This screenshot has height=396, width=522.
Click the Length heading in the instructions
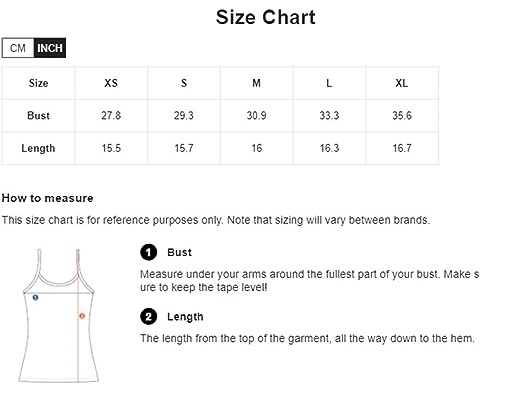coord(185,317)
